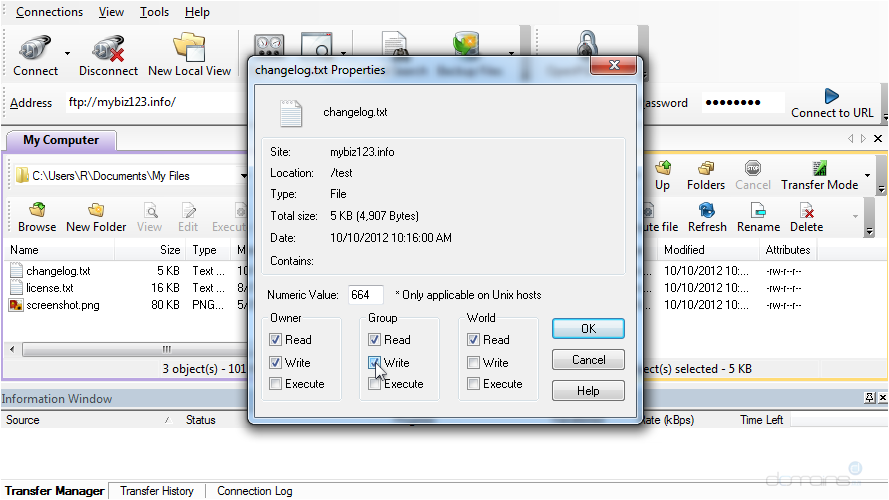Screen dimensions: 889x500
Task: Click the Cancel button in the dialog
Action: point(588,360)
